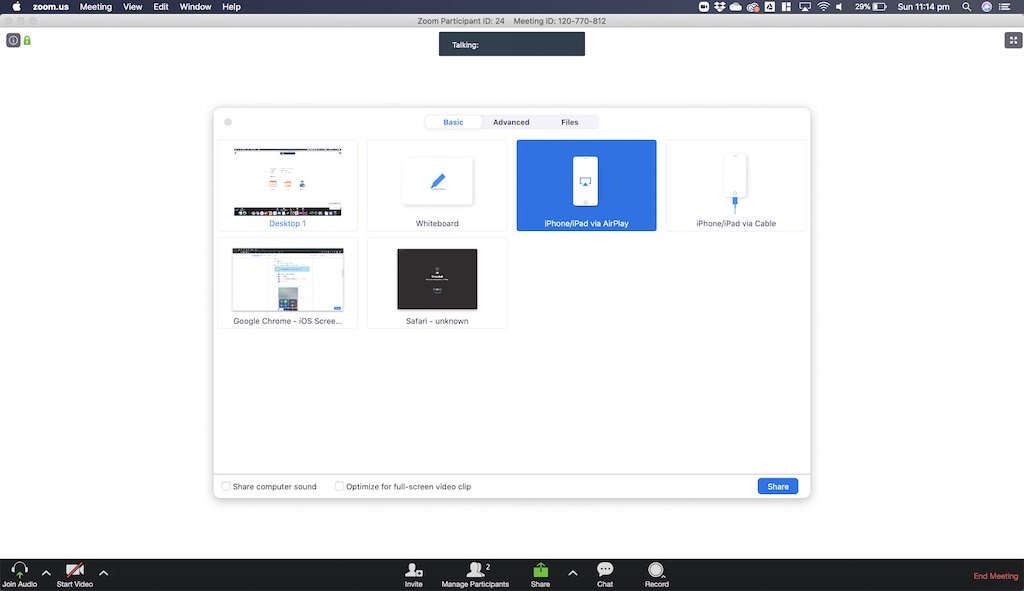Start recording with Record icon

click(x=656, y=570)
